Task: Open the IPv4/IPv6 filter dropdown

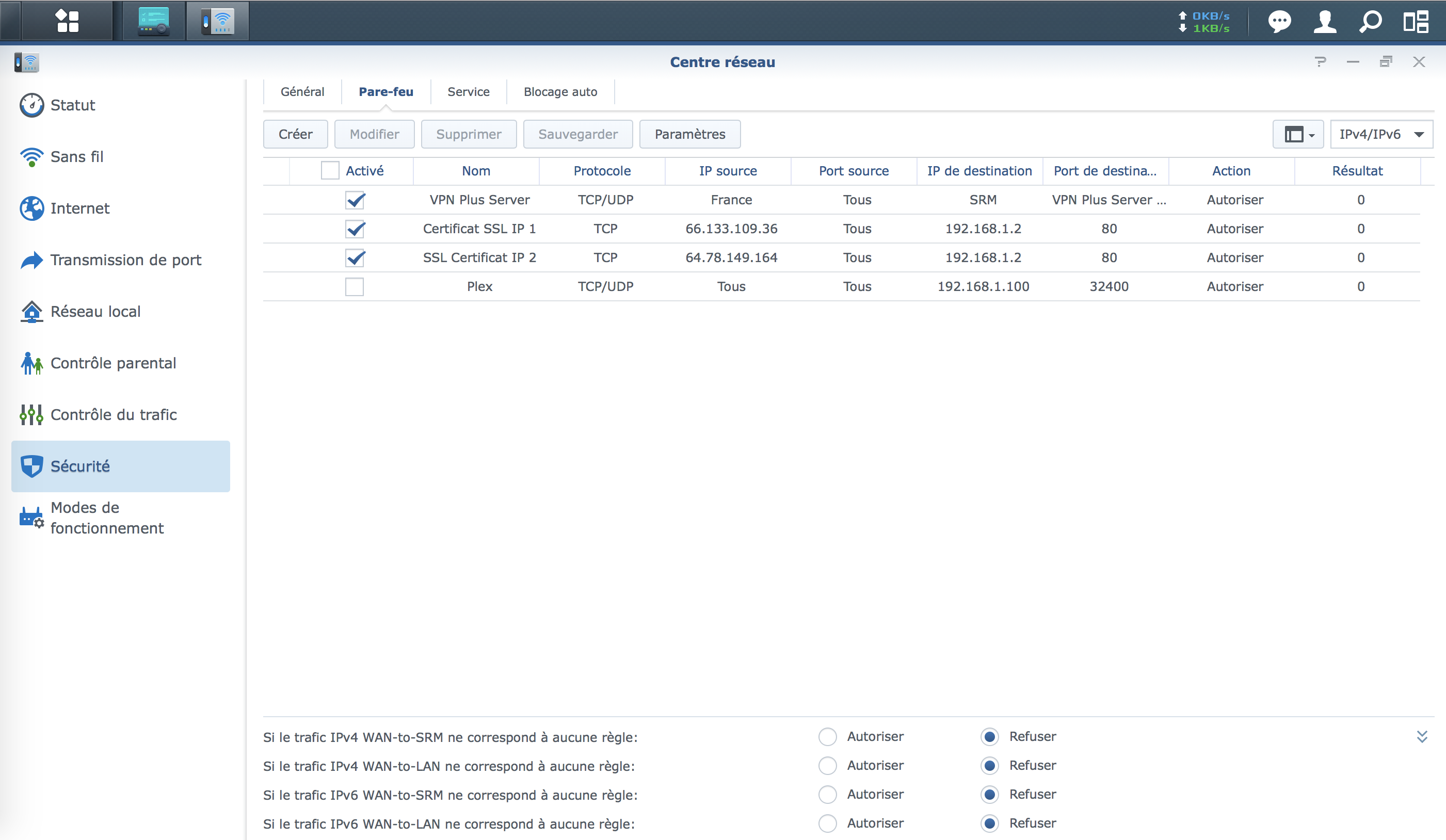Action: point(1380,134)
